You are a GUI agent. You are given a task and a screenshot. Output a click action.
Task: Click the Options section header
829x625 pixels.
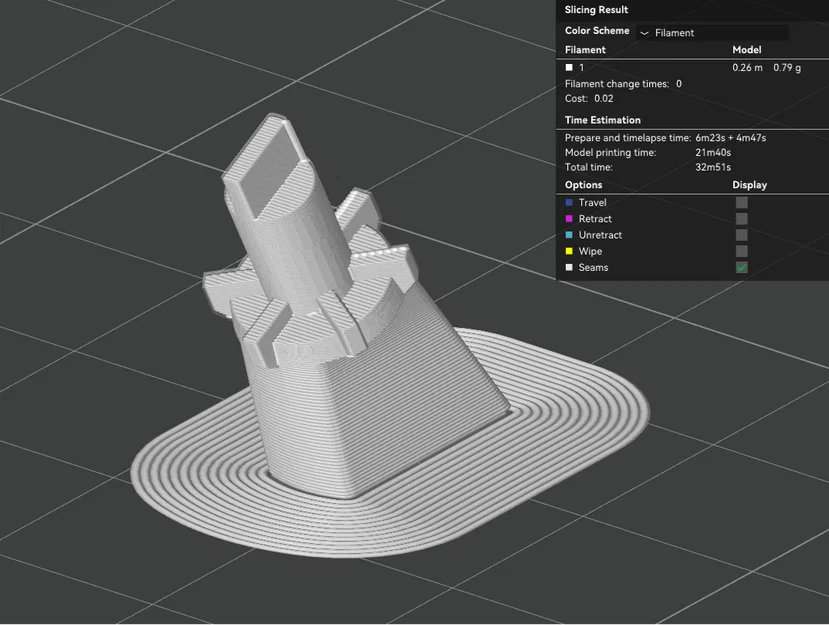pyautogui.click(x=583, y=185)
